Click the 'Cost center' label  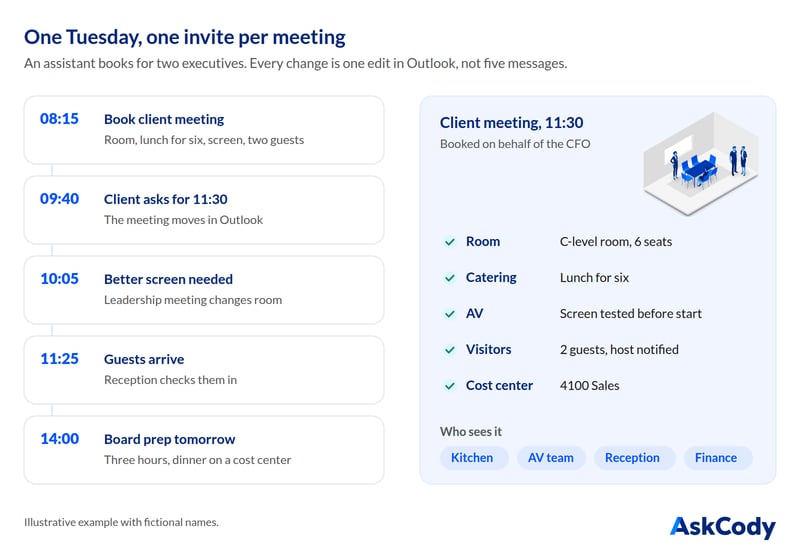499,386
